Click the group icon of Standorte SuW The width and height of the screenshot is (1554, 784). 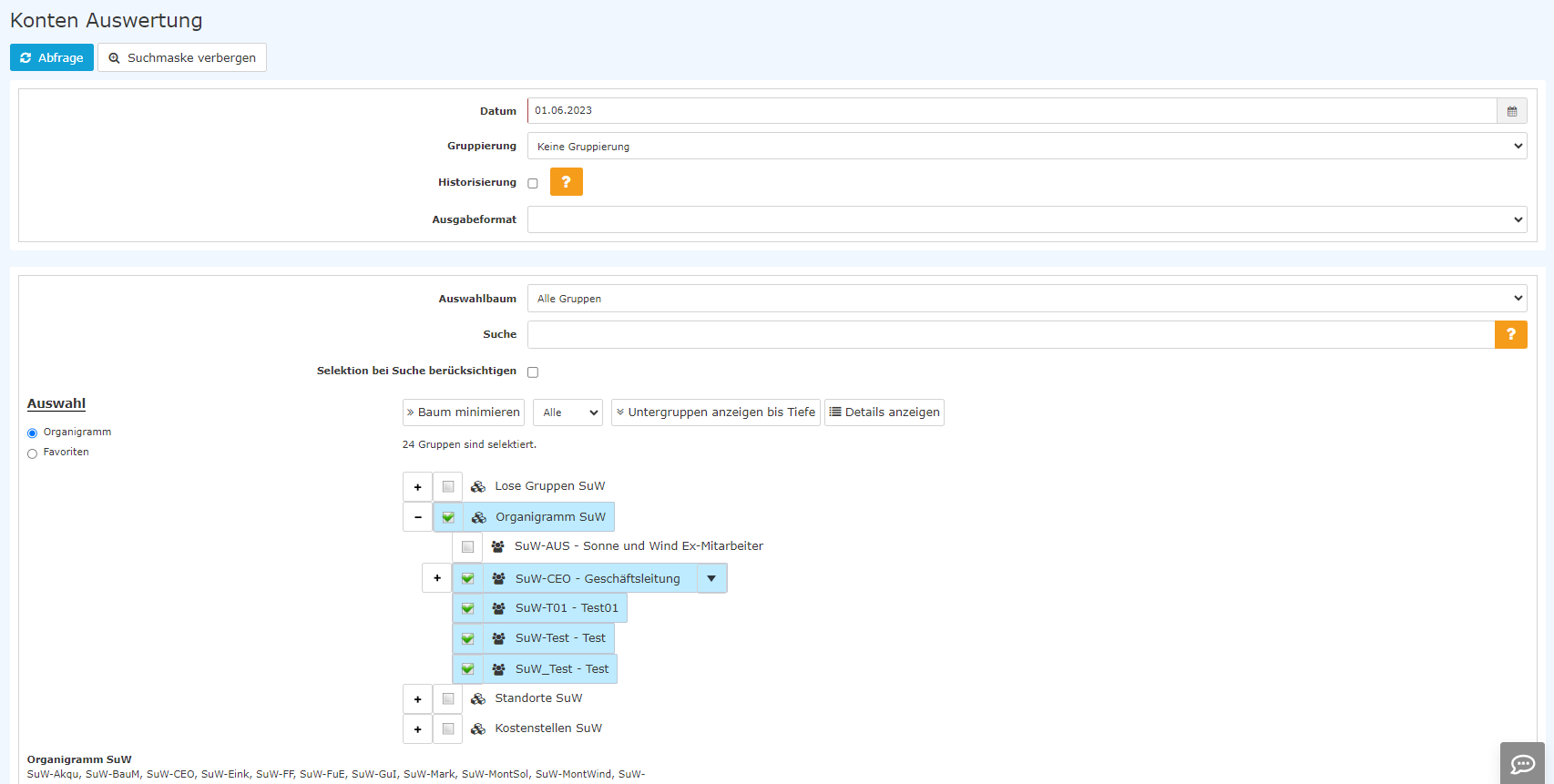477,698
